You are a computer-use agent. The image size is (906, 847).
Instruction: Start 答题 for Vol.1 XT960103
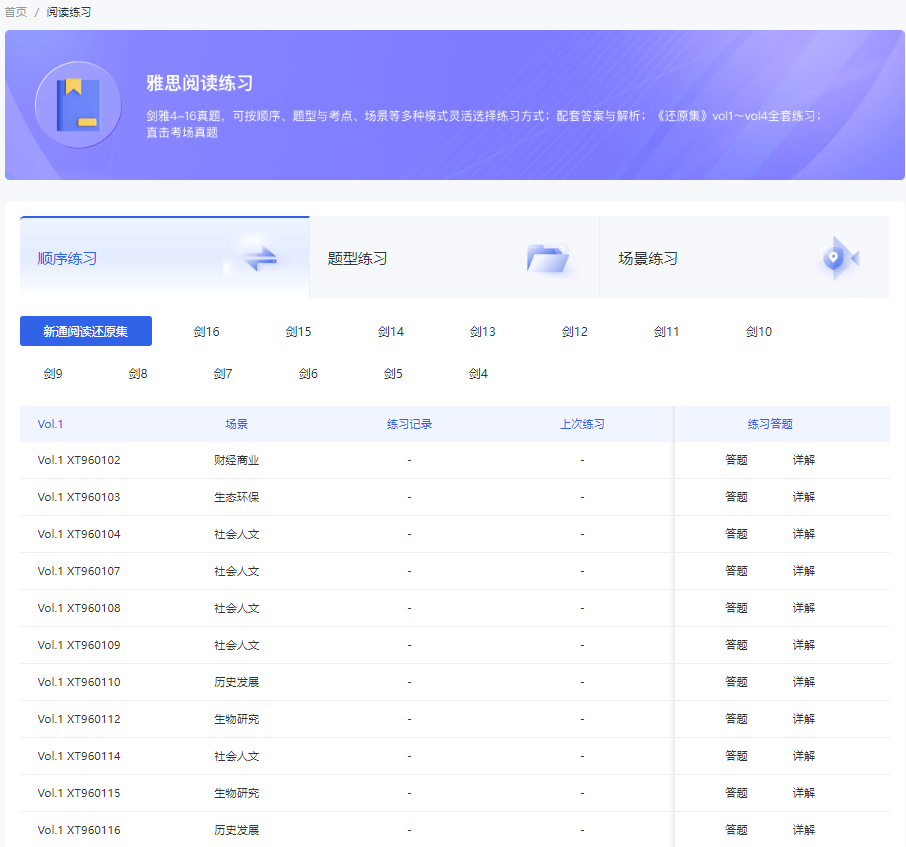pos(736,497)
